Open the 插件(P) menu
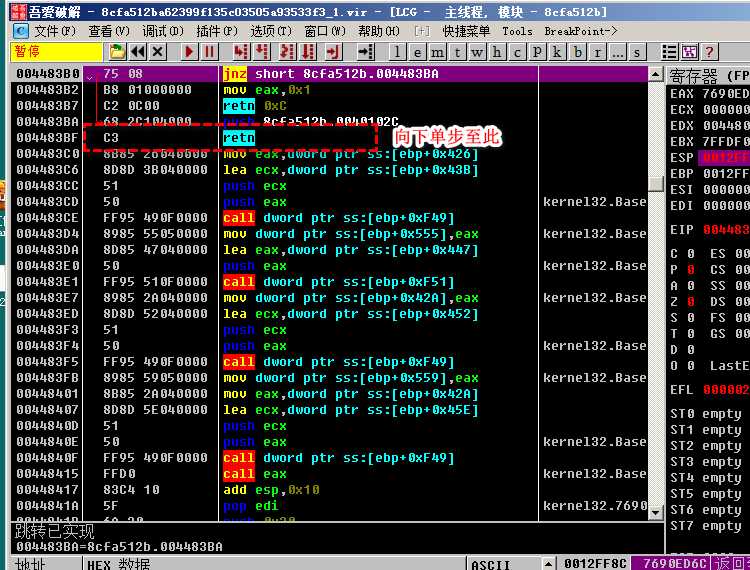Viewport: 750px width, 570px height. pos(217,31)
